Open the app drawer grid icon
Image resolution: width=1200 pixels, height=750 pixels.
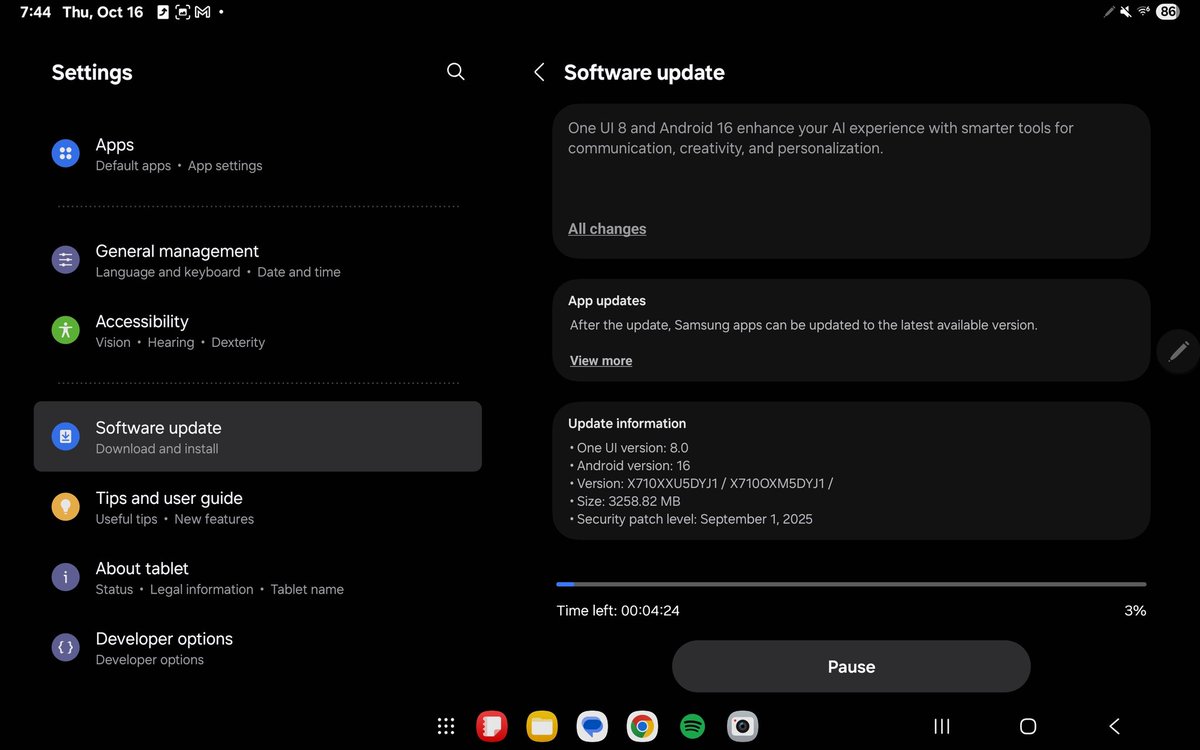(x=446, y=727)
